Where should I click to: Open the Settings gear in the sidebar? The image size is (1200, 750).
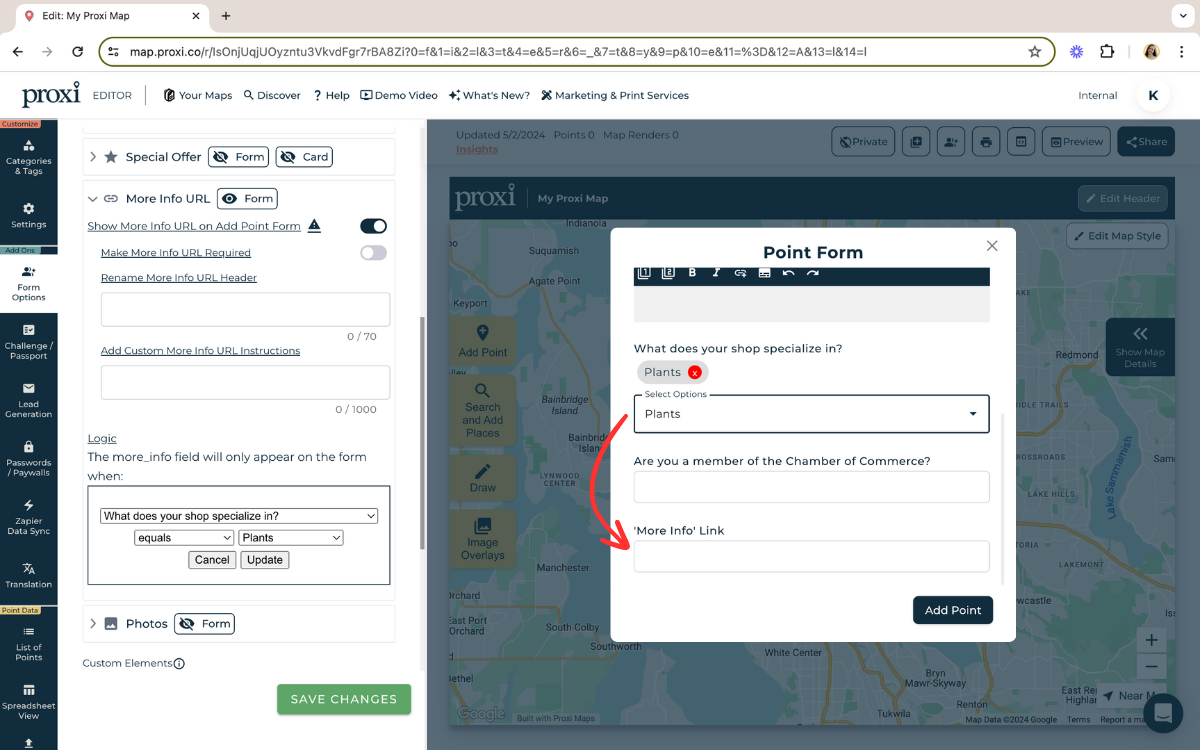[28, 215]
